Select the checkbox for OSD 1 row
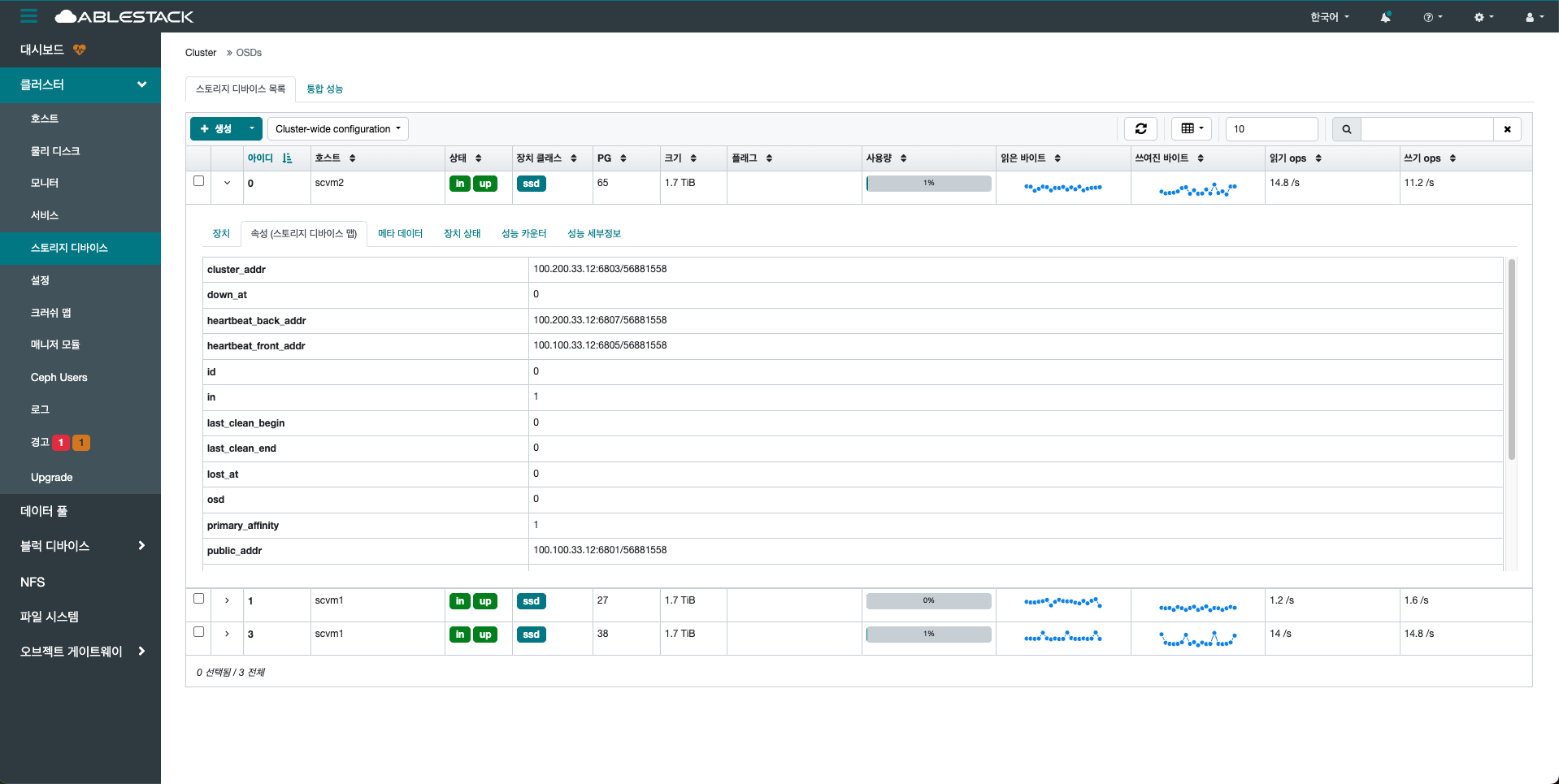 (x=198, y=599)
